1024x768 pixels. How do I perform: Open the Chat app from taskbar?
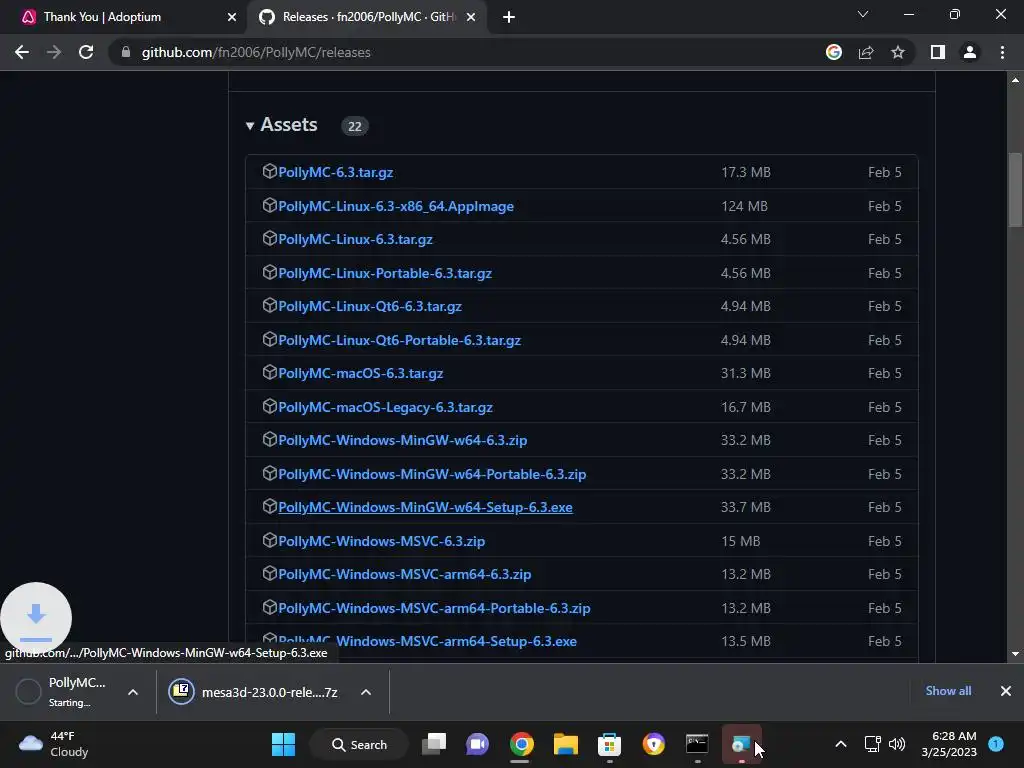point(477,744)
